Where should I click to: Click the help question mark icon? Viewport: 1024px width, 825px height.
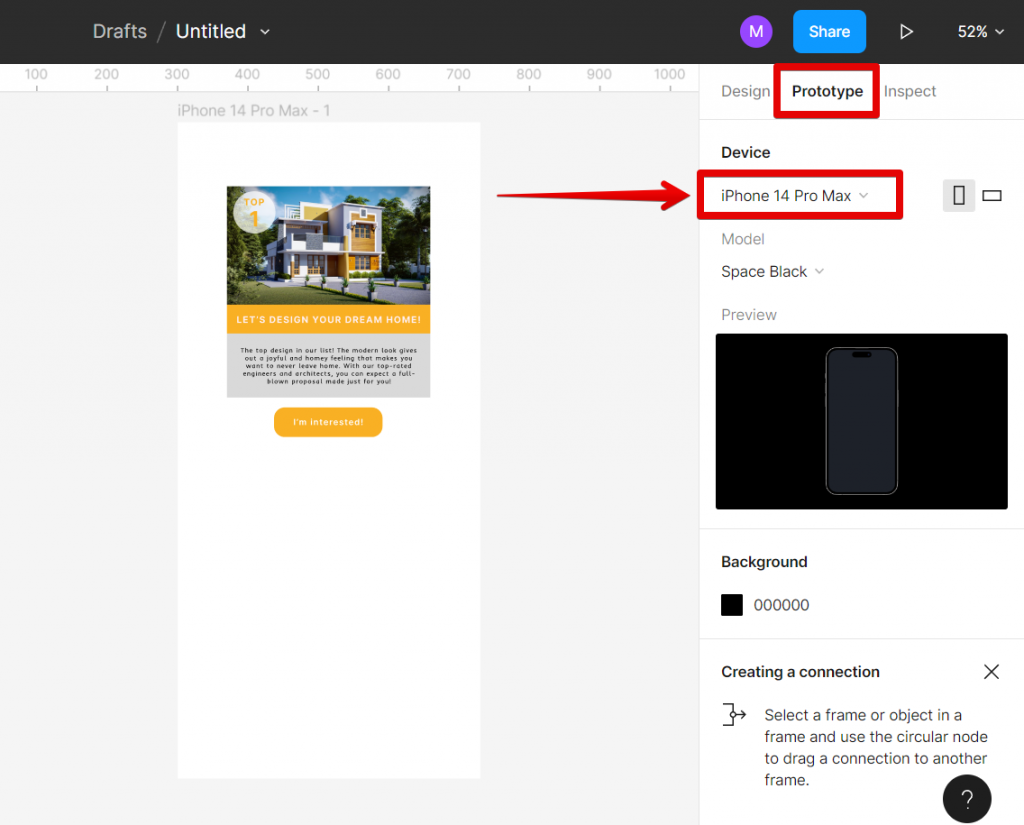click(x=966, y=798)
